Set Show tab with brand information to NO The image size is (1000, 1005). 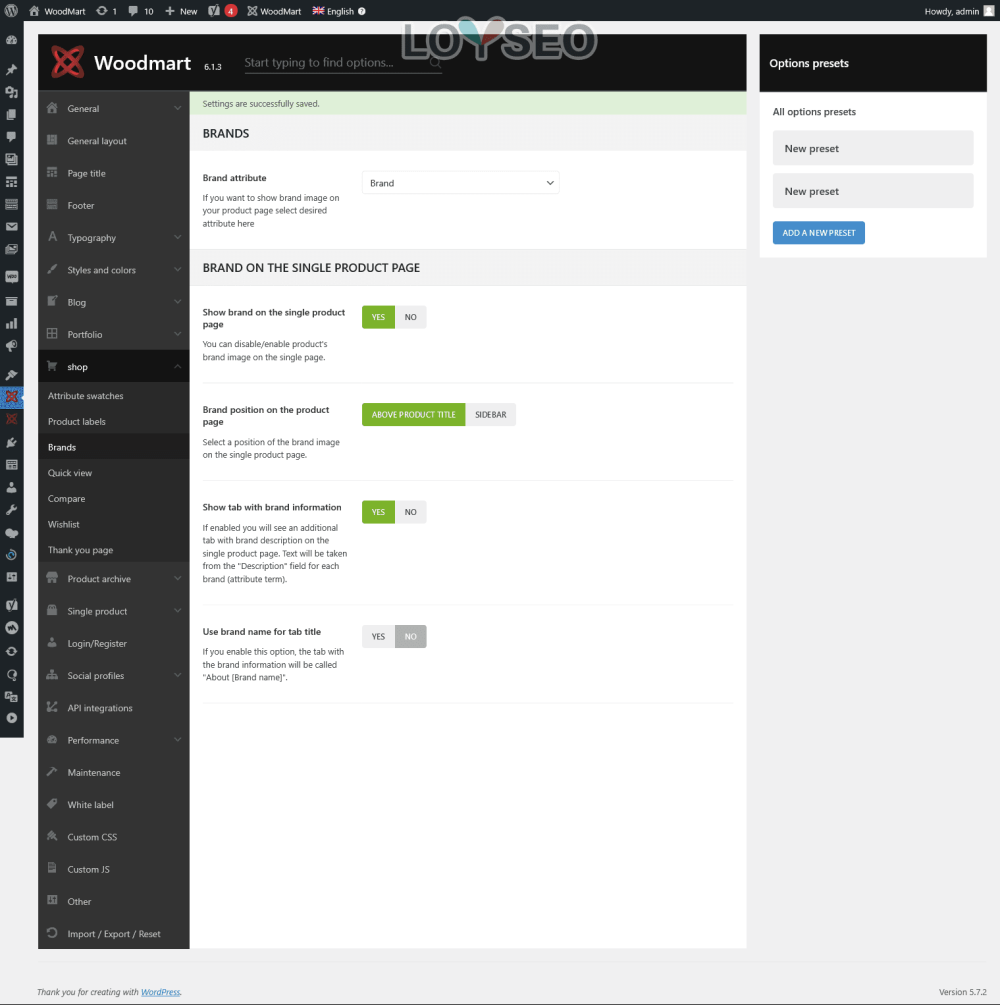click(410, 512)
